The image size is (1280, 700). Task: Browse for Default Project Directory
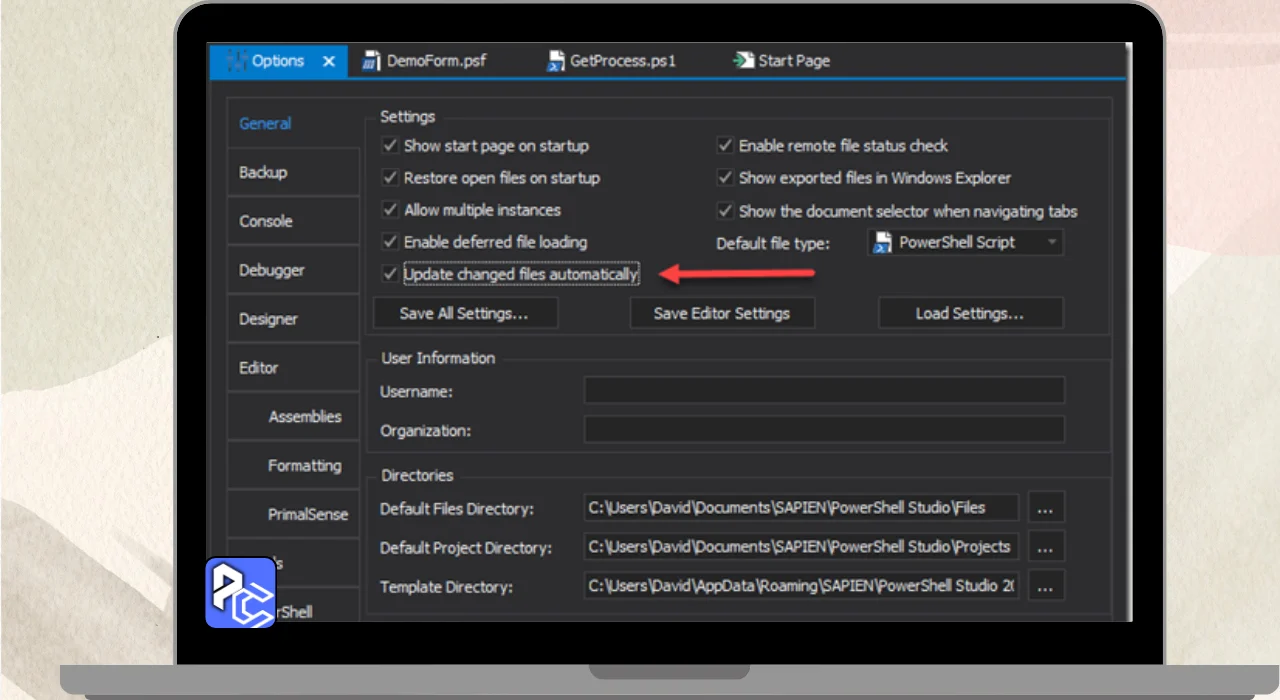coord(1045,548)
